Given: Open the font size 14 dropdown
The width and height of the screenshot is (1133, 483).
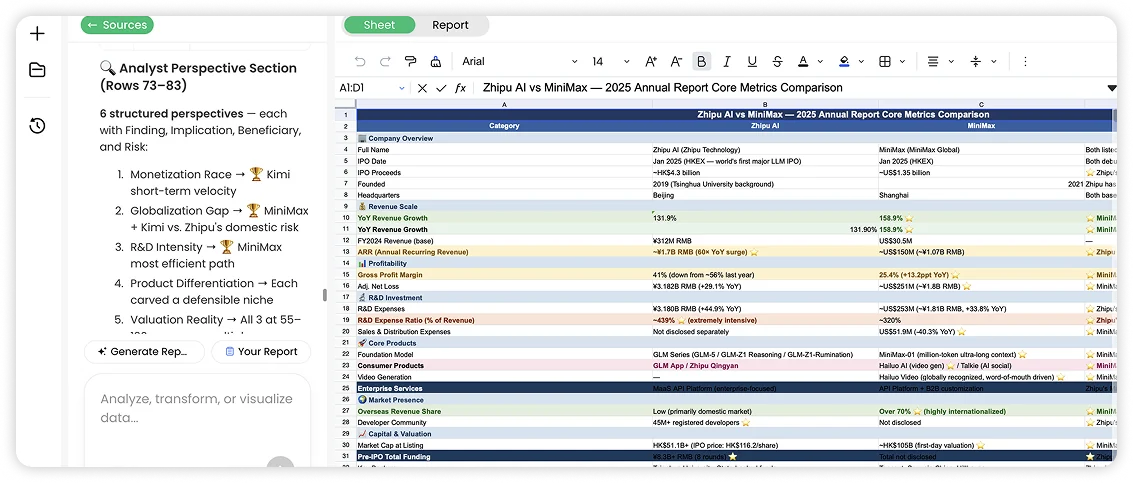Looking at the screenshot, I should click(611, 61).
